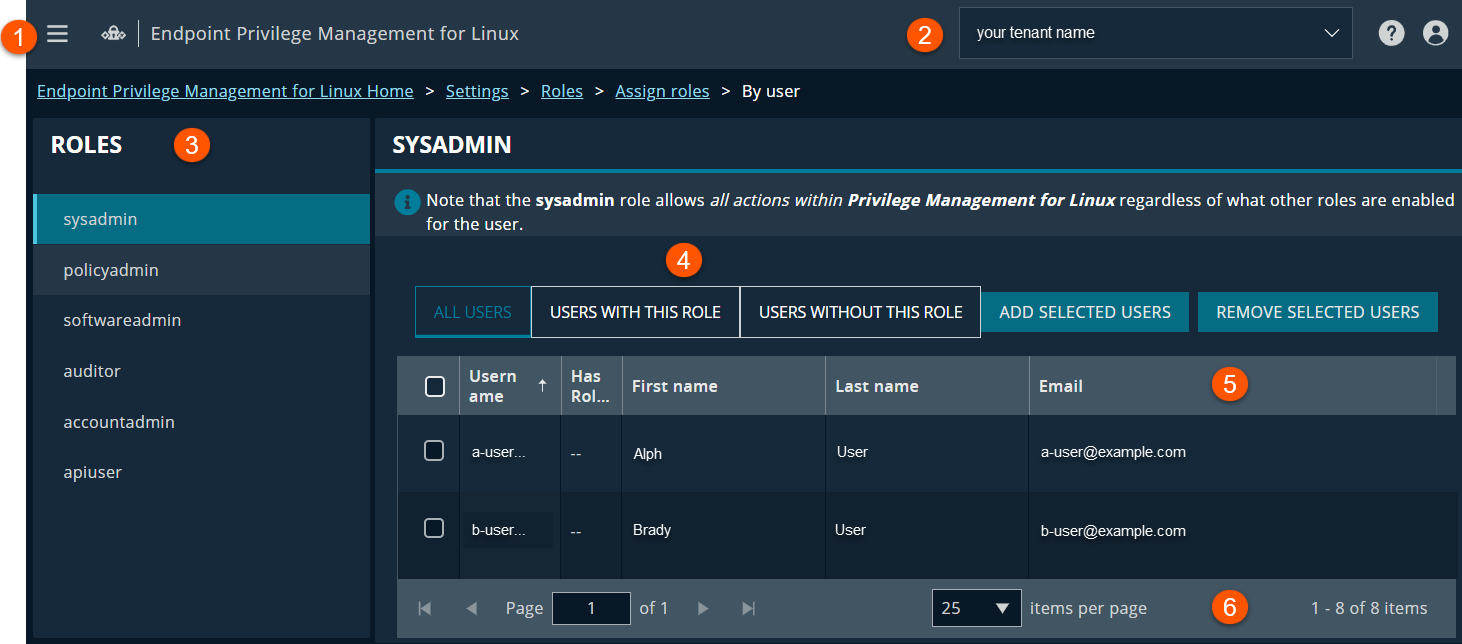Viewport: 1462px width, 644px height.
Task: Click the Last name column header
Action: click(x=927, y=386)
